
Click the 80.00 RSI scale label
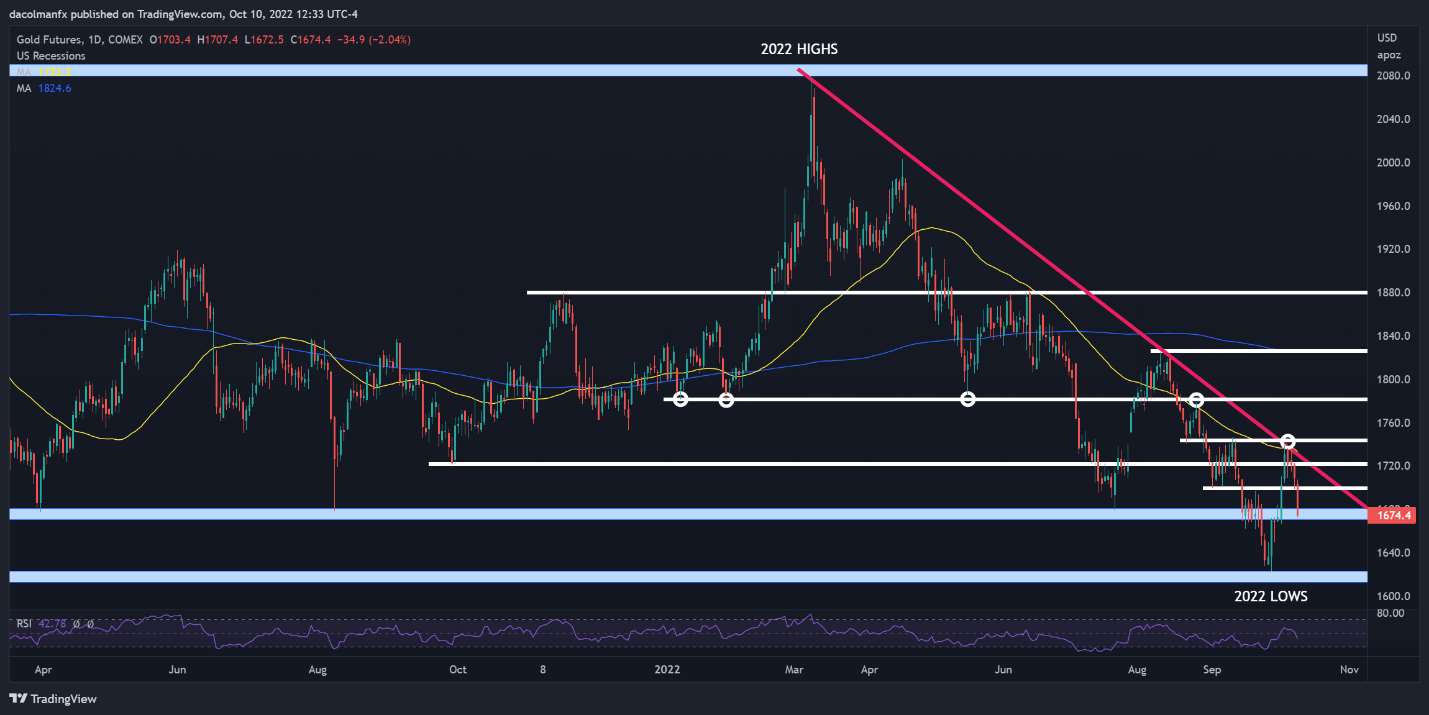tap(1391, 613)
